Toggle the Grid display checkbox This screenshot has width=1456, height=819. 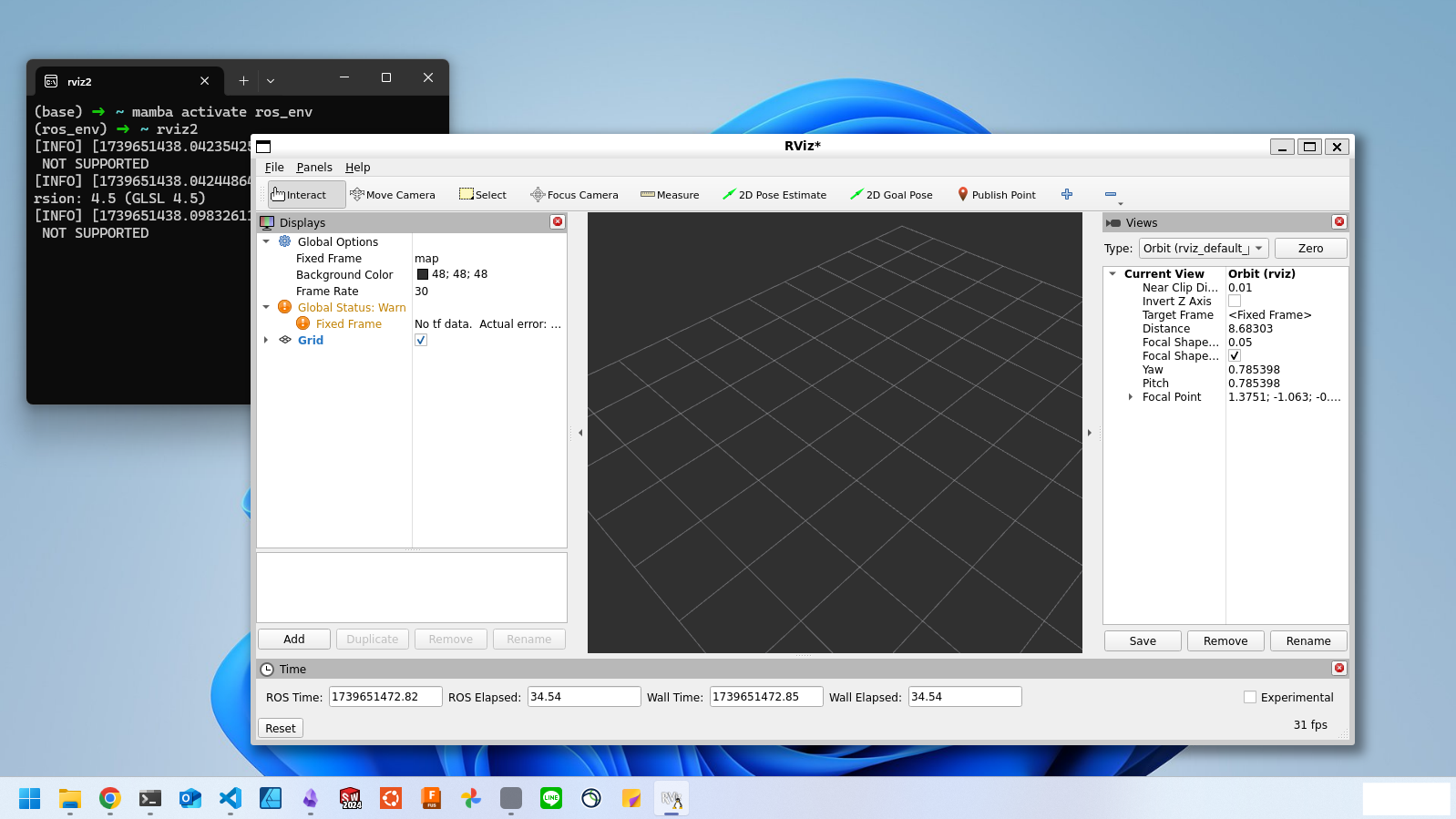(x=421, y=340)
